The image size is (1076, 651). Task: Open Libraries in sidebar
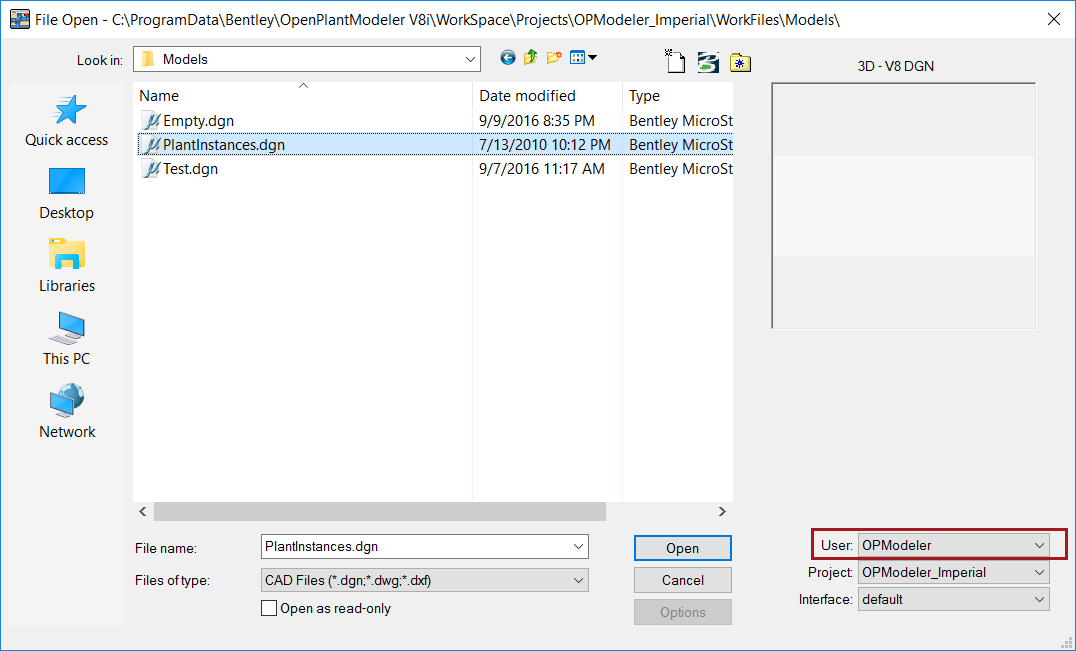tap(67, 267)
